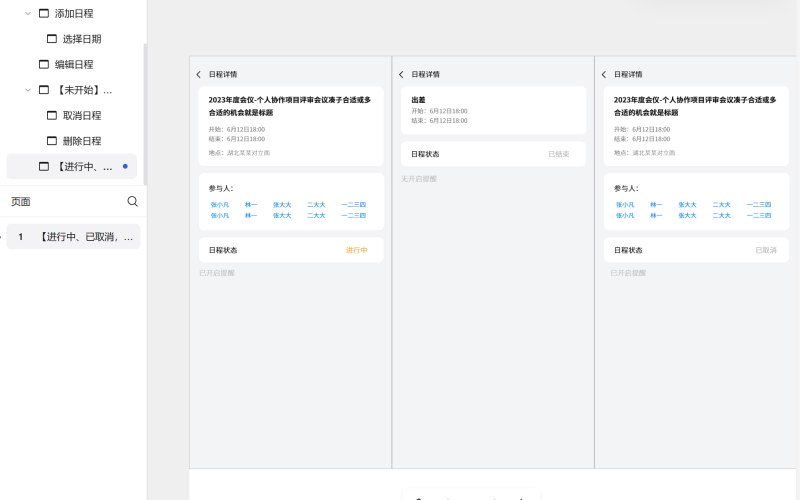Select the 2023年度会仪 title in 已取消 screen

coord(695,106)
